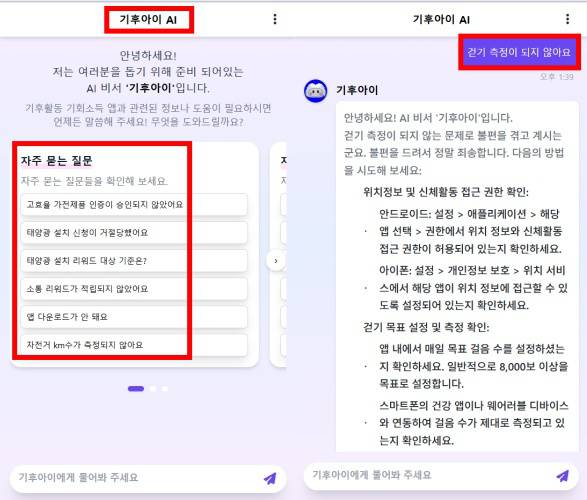Click the '기후아이 AI' title in right header

[x=441, y=19]
